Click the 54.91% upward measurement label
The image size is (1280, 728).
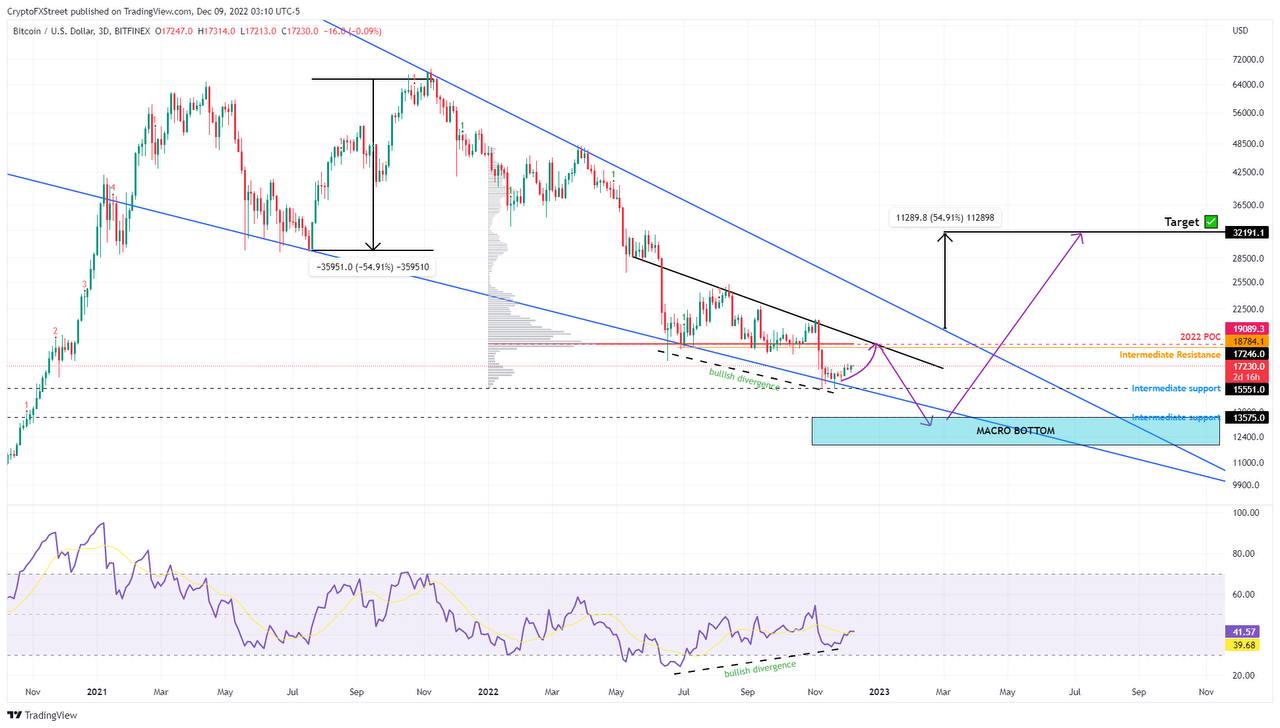click(x=943, y=216)
